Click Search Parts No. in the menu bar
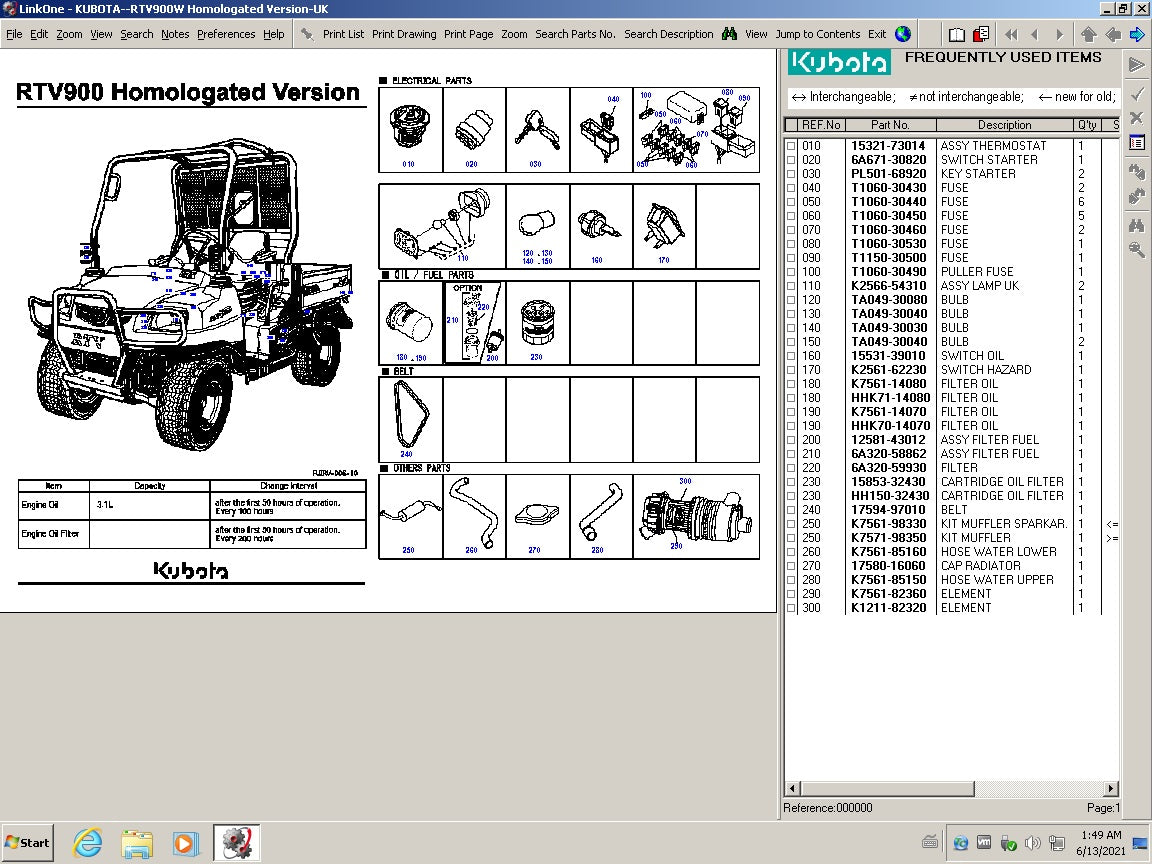1152x864 pixels. 576,33
